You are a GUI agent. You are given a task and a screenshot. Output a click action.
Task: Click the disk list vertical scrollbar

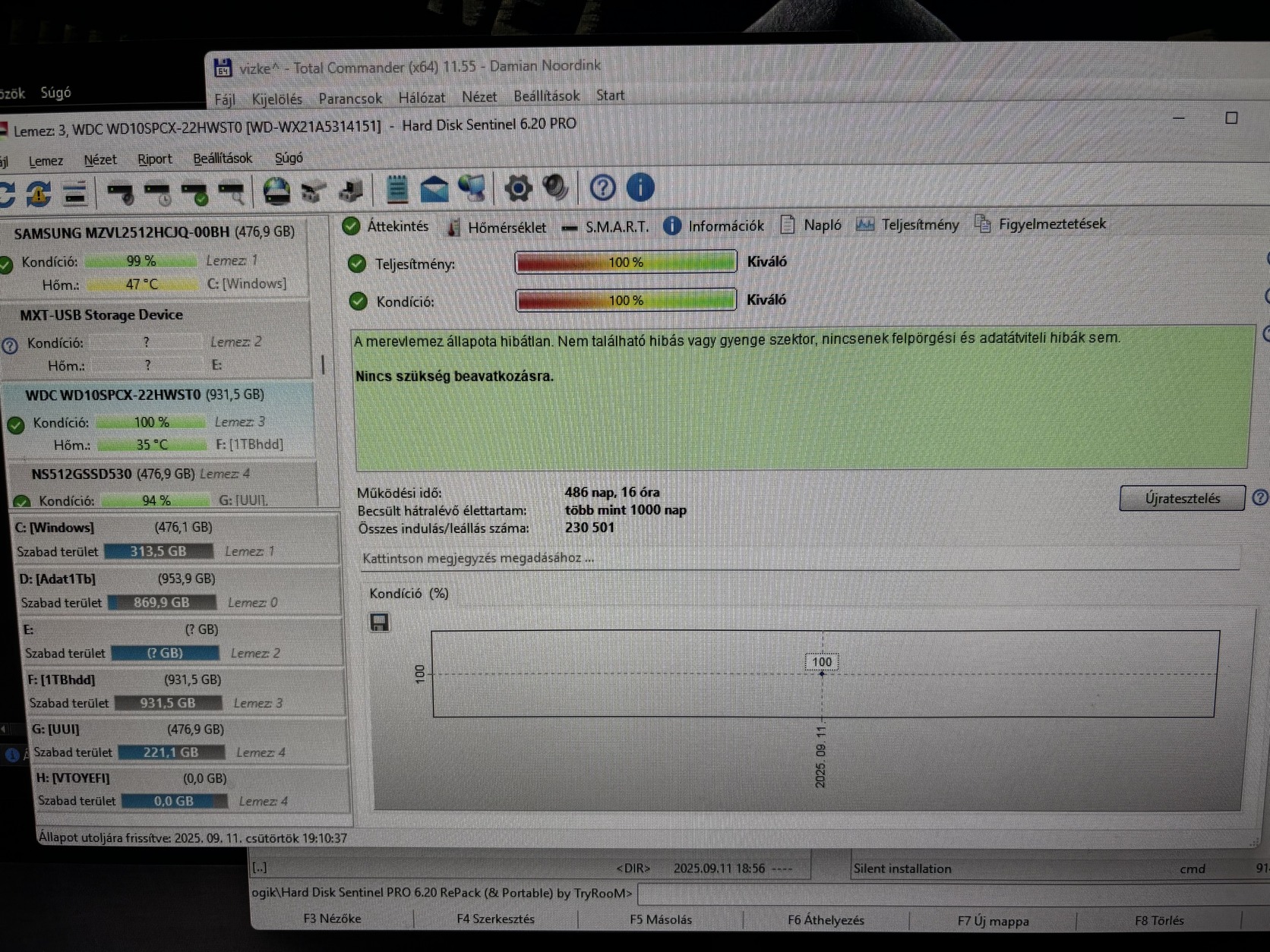coord(323,364)
